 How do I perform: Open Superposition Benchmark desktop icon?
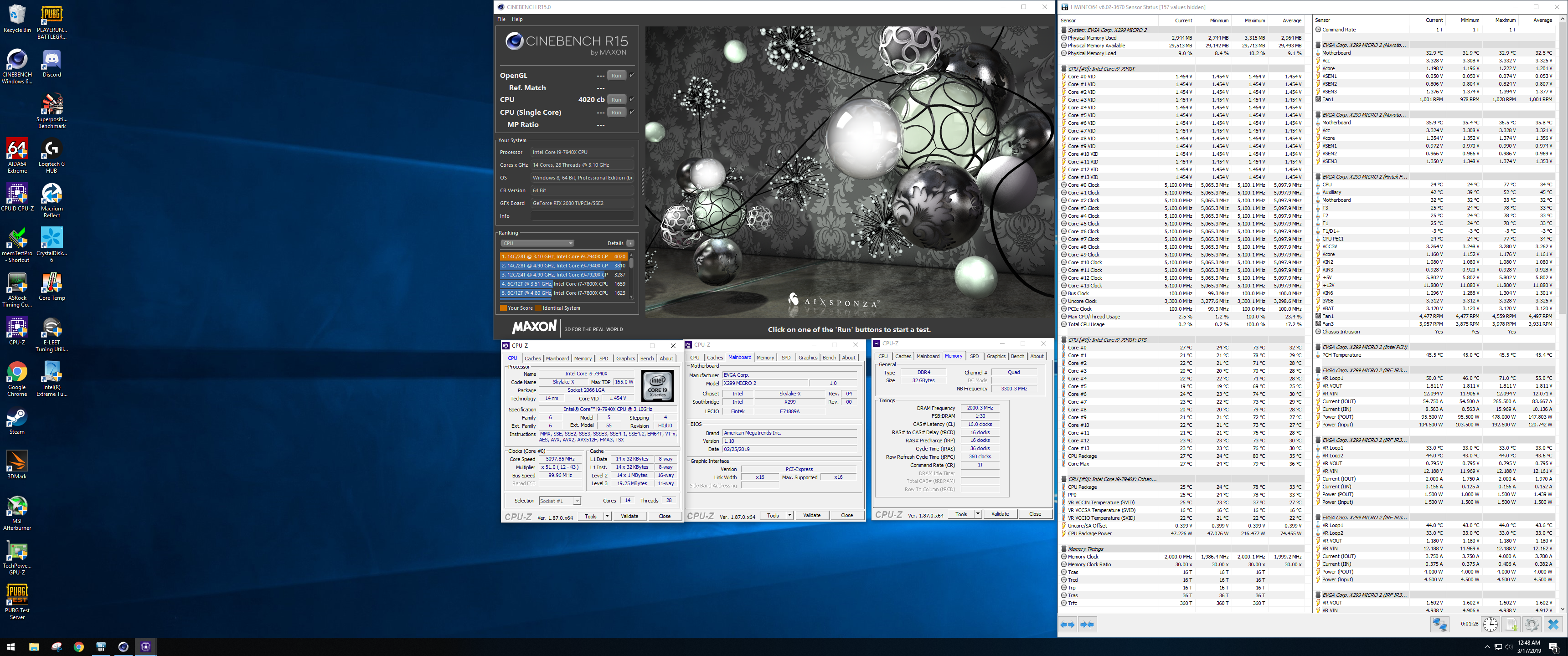[52, 111]
